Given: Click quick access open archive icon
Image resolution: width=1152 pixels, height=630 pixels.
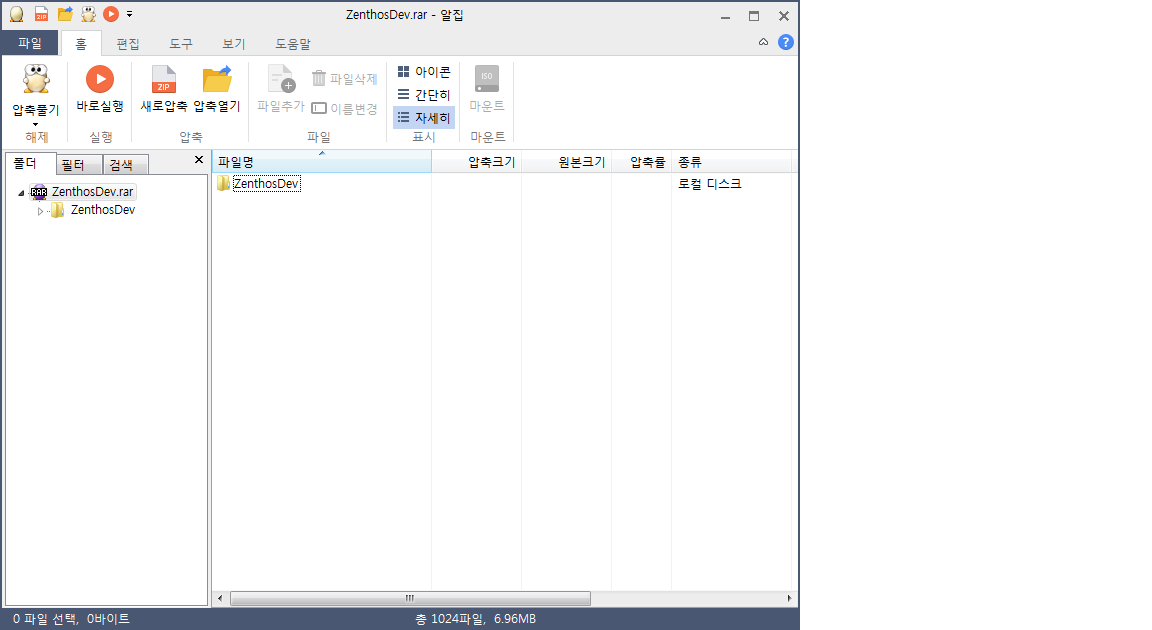Looking at the screenshot, I should (65, 14).
